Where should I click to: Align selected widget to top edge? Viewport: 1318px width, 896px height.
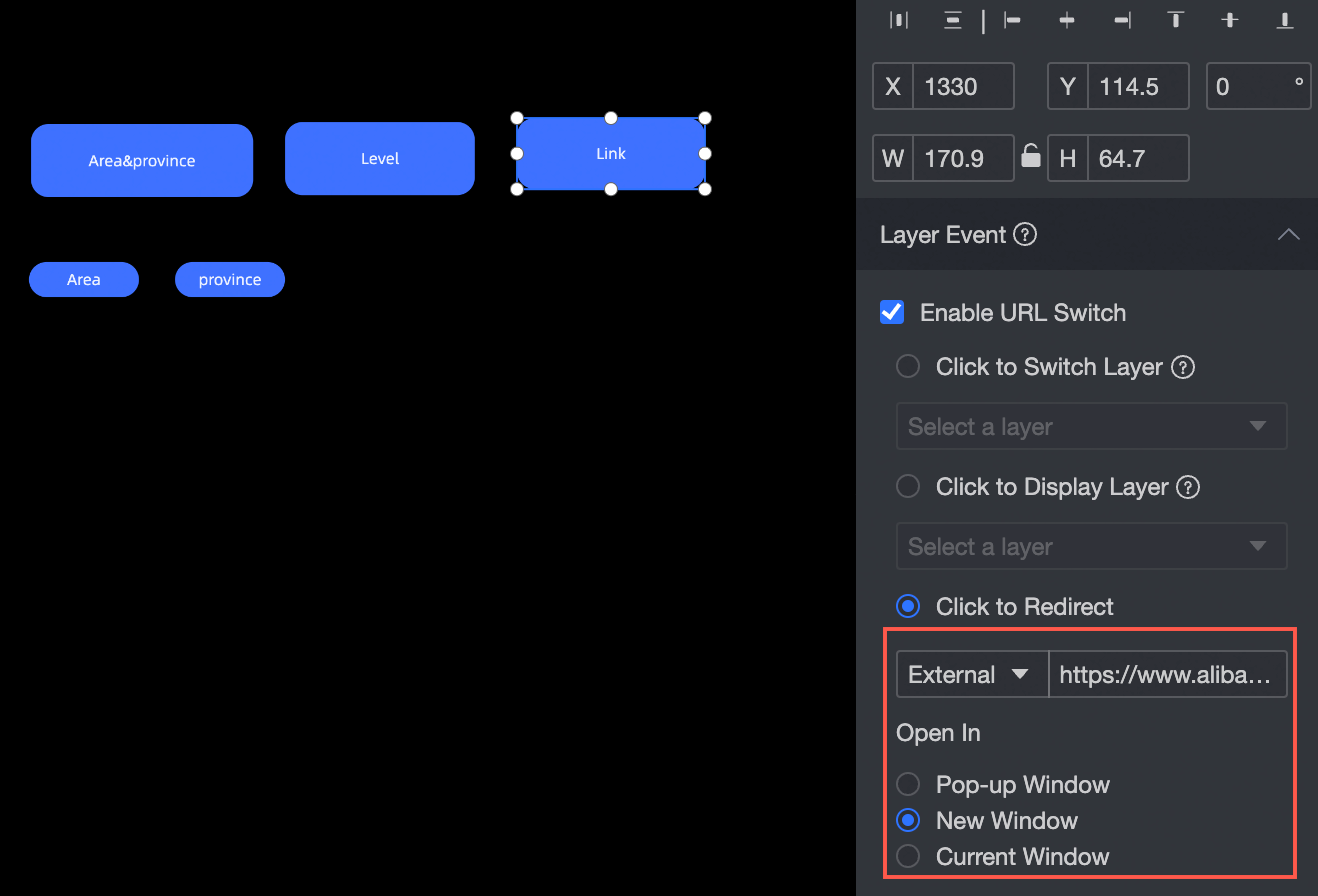pyautogui.click(x=1176, y=20)
